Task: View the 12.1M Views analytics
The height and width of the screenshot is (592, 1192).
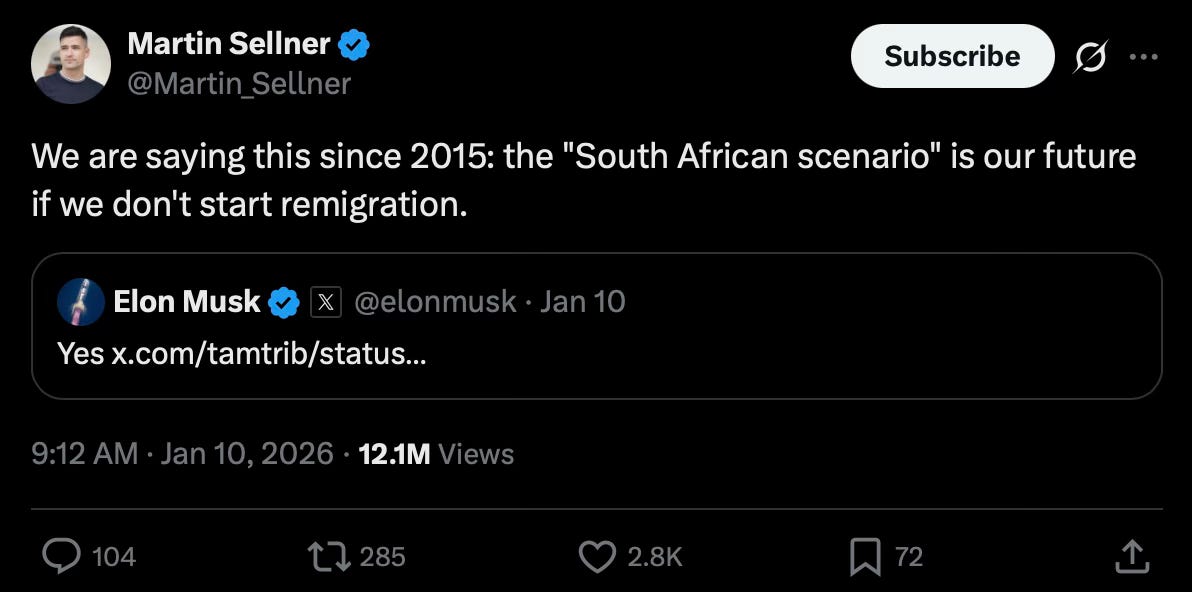Action: point(436,454)
